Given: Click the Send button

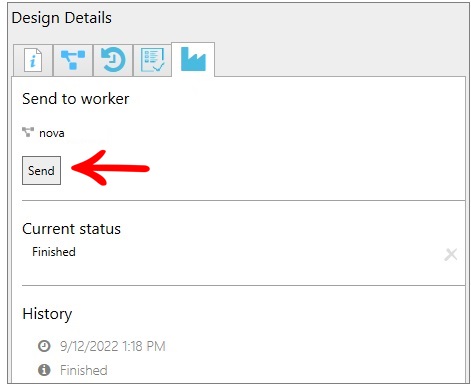Looking at the screenshot, I should 41,170.
